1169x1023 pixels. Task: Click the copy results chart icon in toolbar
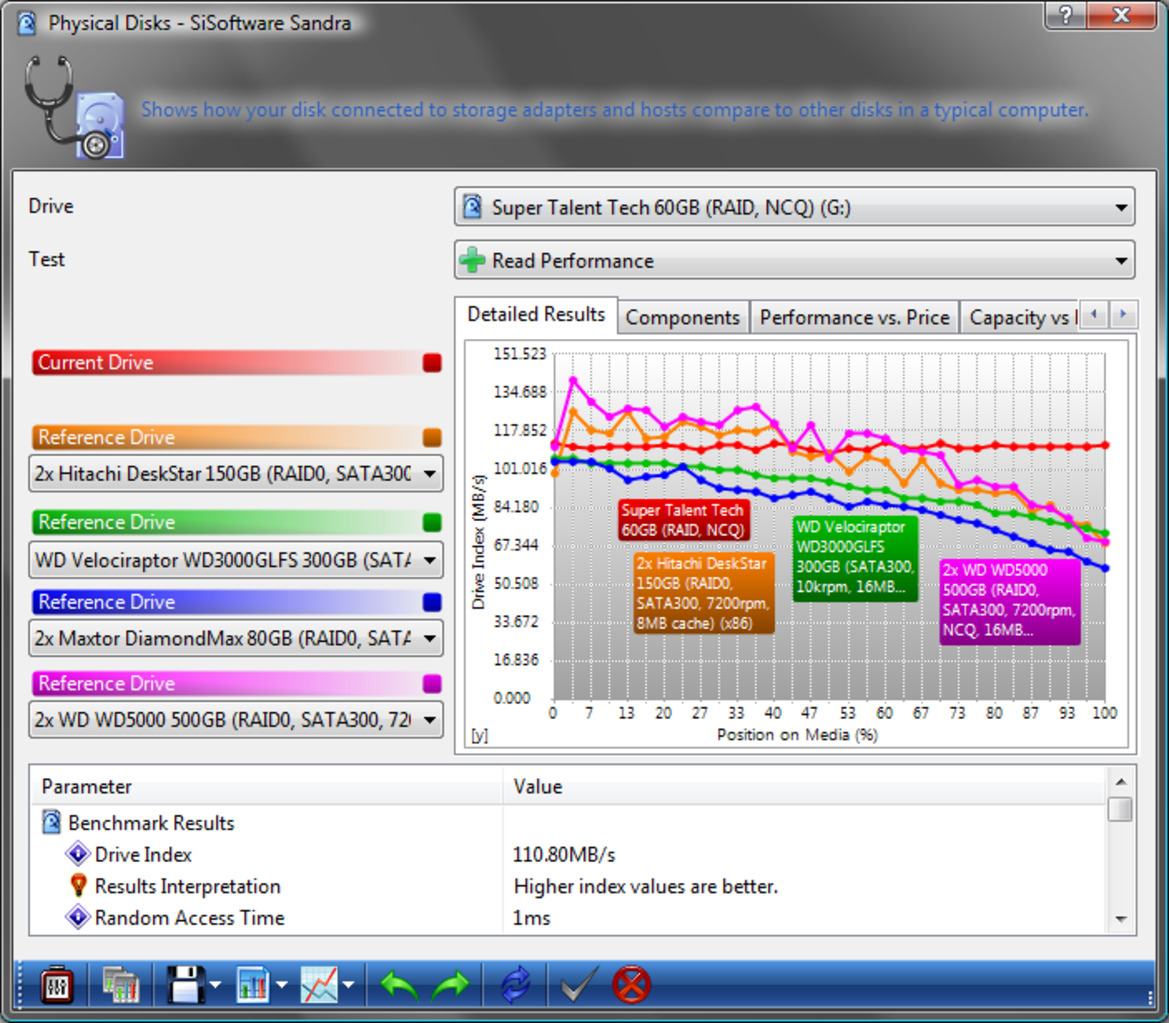[x=120, y=986]
